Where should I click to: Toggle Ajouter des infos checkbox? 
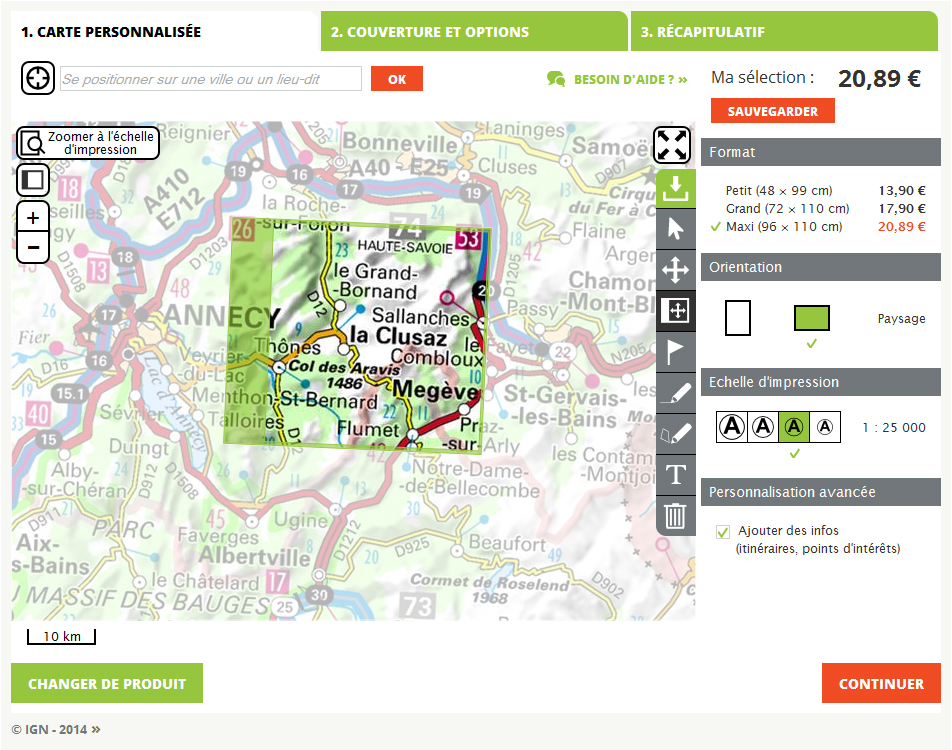point(722,532)
